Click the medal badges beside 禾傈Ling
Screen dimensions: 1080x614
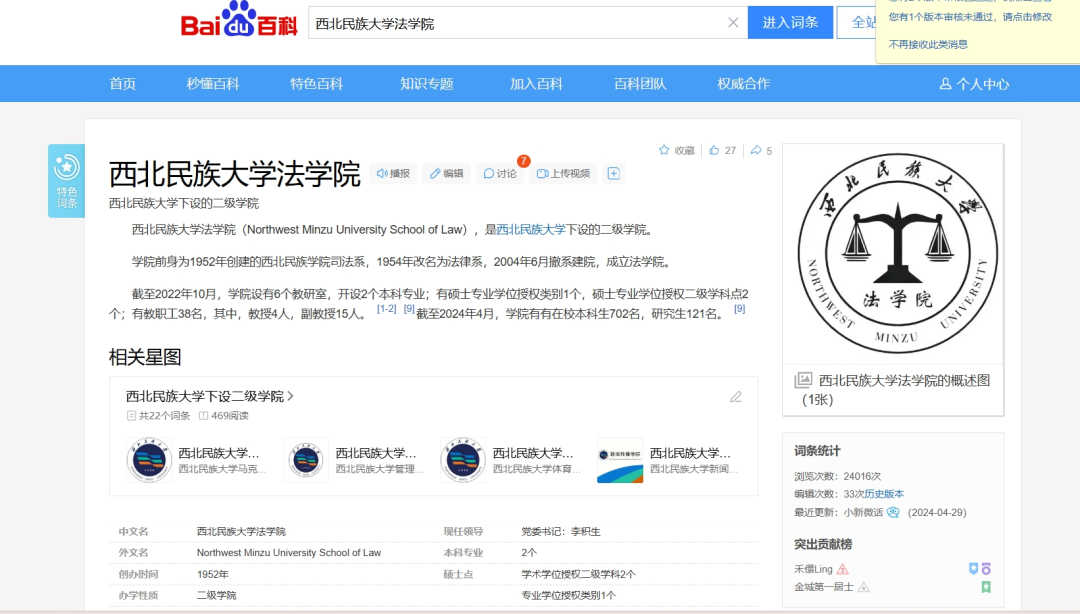pos(979,569)
